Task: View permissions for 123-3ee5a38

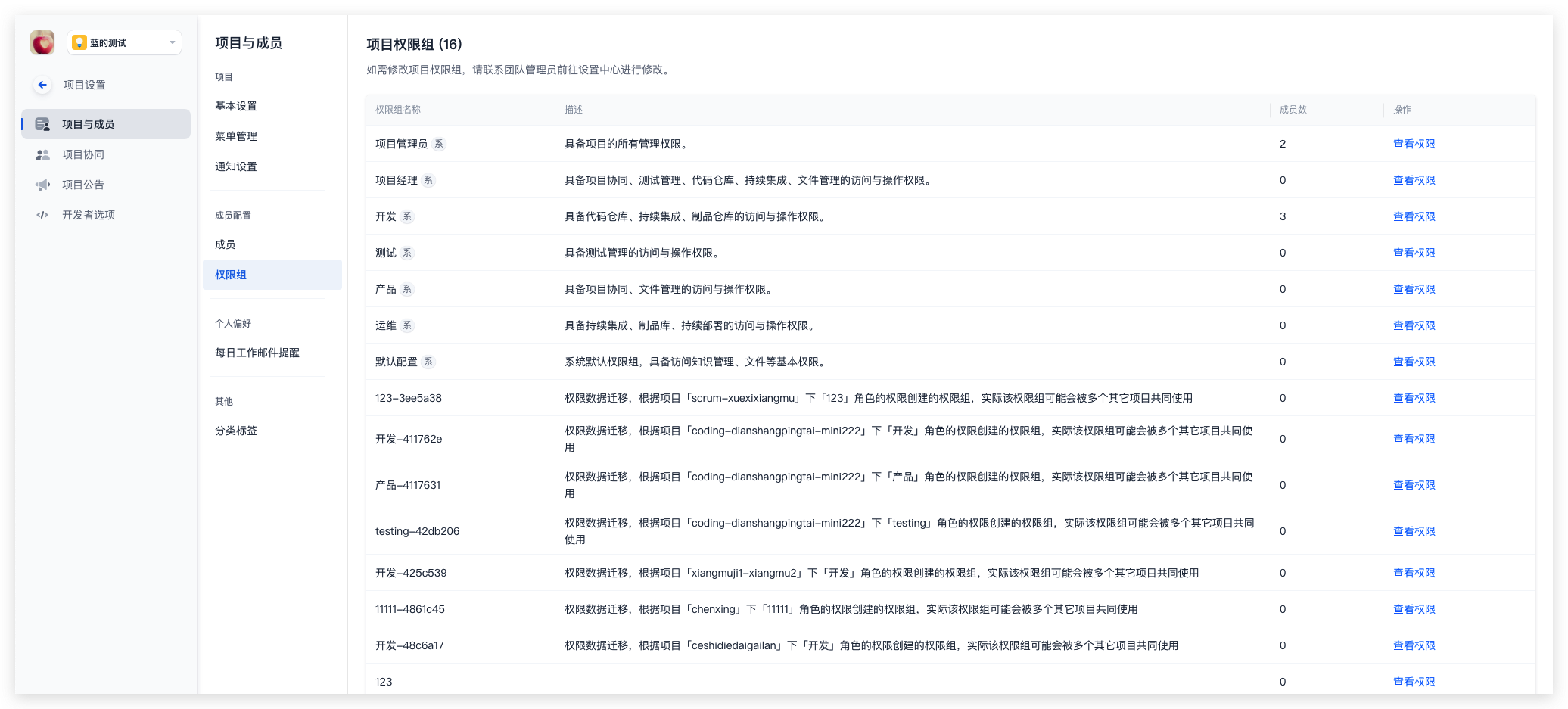Action: pyautogui.click(x=1414, y=398)
